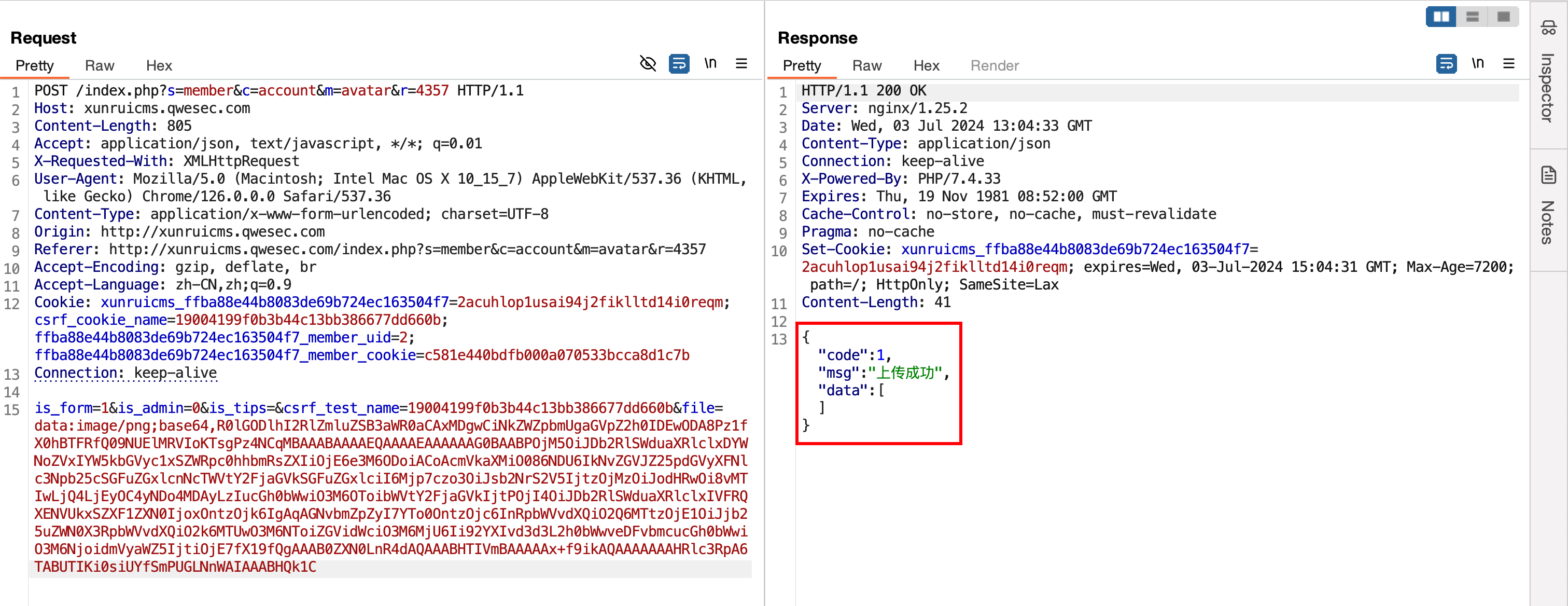Click the Server nginx/1.25.2 header

click(884, 108)
